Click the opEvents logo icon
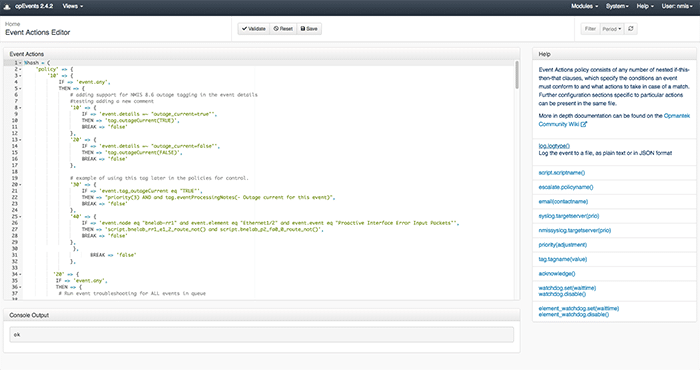Viewport: 700px width, 370px height. coord(7,6)
